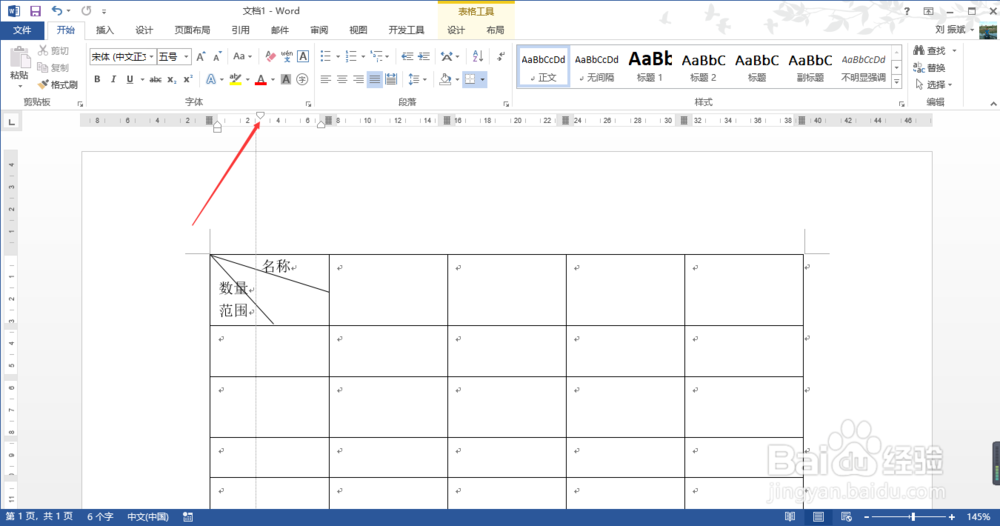Click the Grow Font icon

[201, 57]
